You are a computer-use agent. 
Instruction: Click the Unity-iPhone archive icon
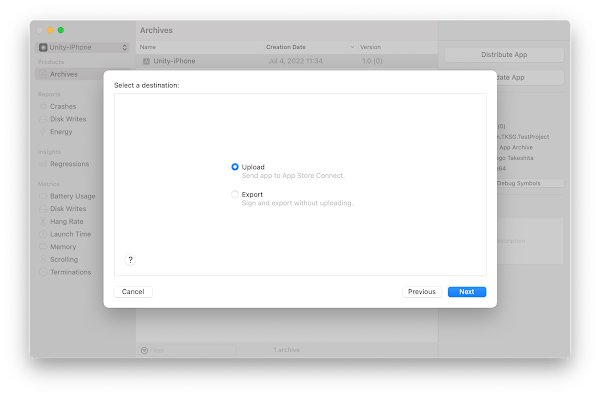(x=146, y=61)
